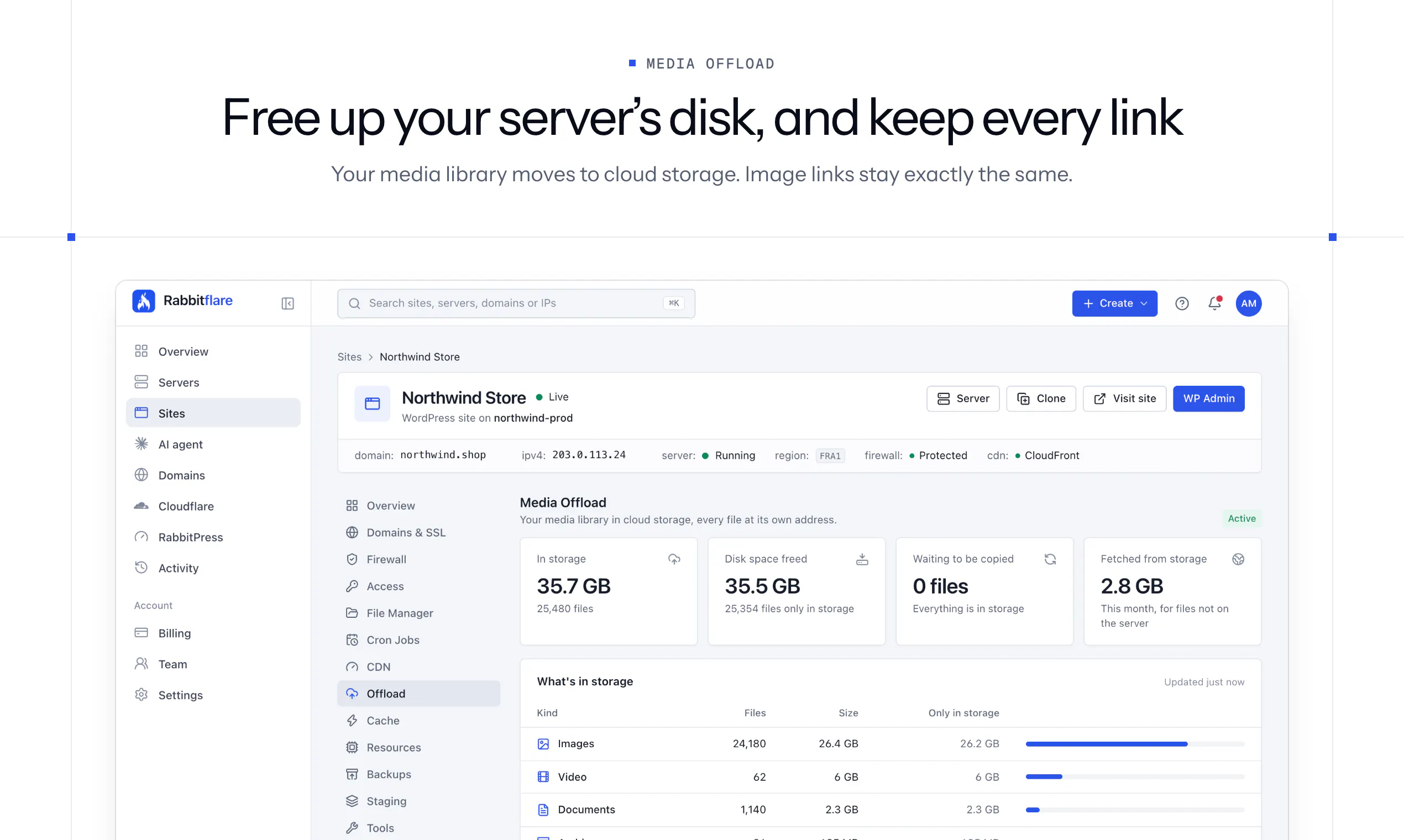Image resolution: width=1404 pixels, height=840 pixels.
Task: Switch to Cache site tab
Action: point(418,721)
